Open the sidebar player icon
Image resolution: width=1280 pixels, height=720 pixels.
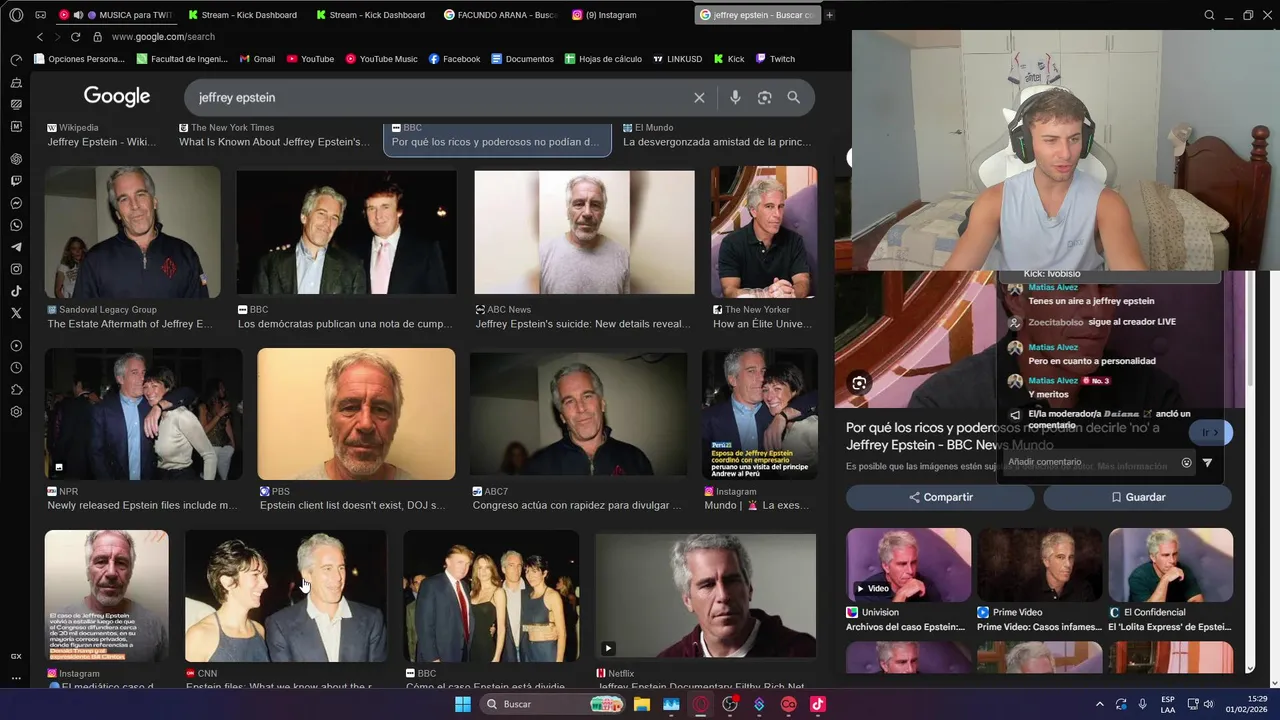pyautogui.click(x=16, y=346)
